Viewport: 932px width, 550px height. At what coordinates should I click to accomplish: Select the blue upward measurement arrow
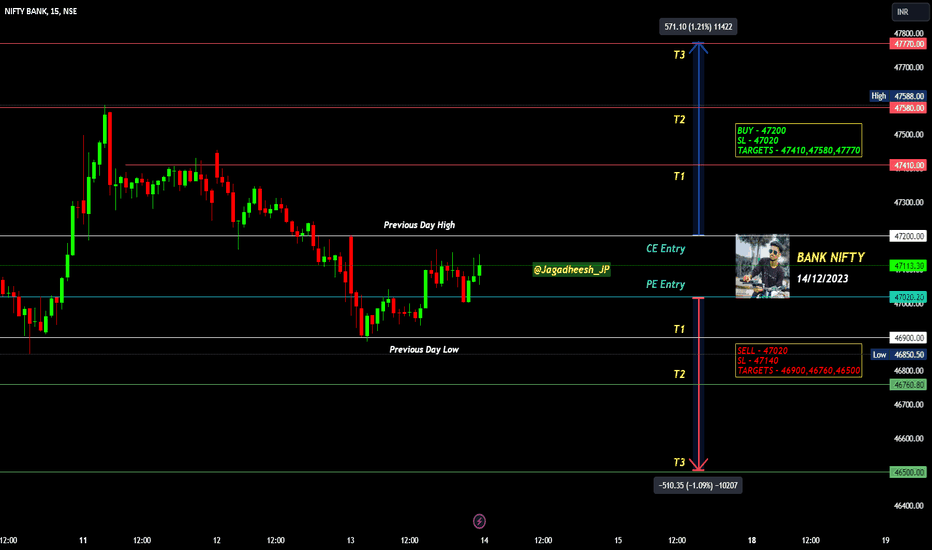tap(698, 139)
